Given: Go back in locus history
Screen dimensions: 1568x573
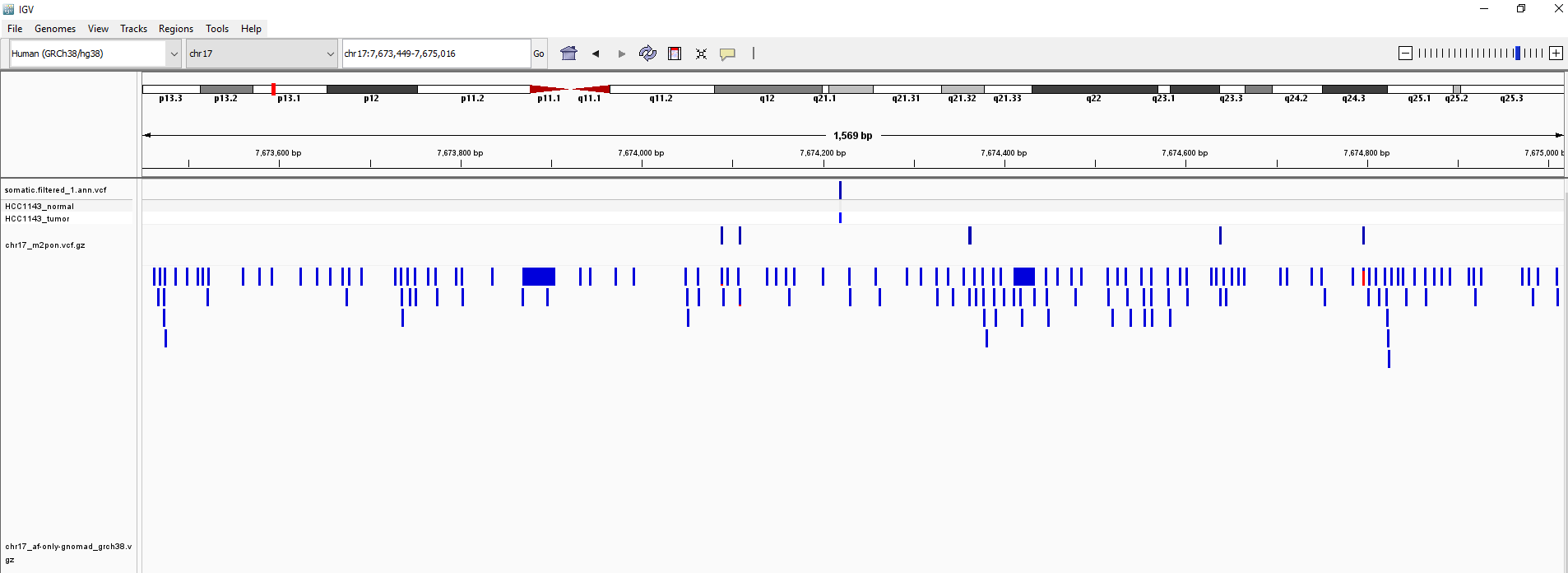Looking at the screenshot, I should [596, 54].
